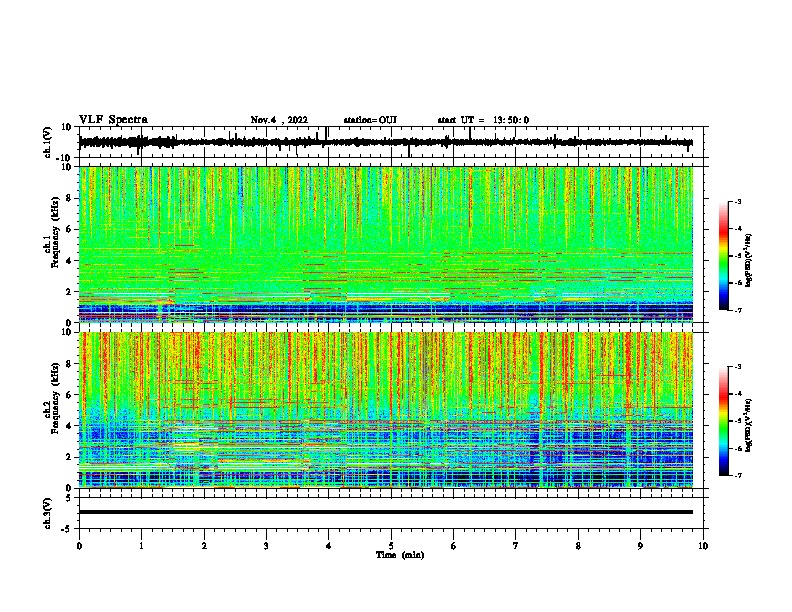Select the "start UT = 13:50: 0" text

click(x=483, y=120)
